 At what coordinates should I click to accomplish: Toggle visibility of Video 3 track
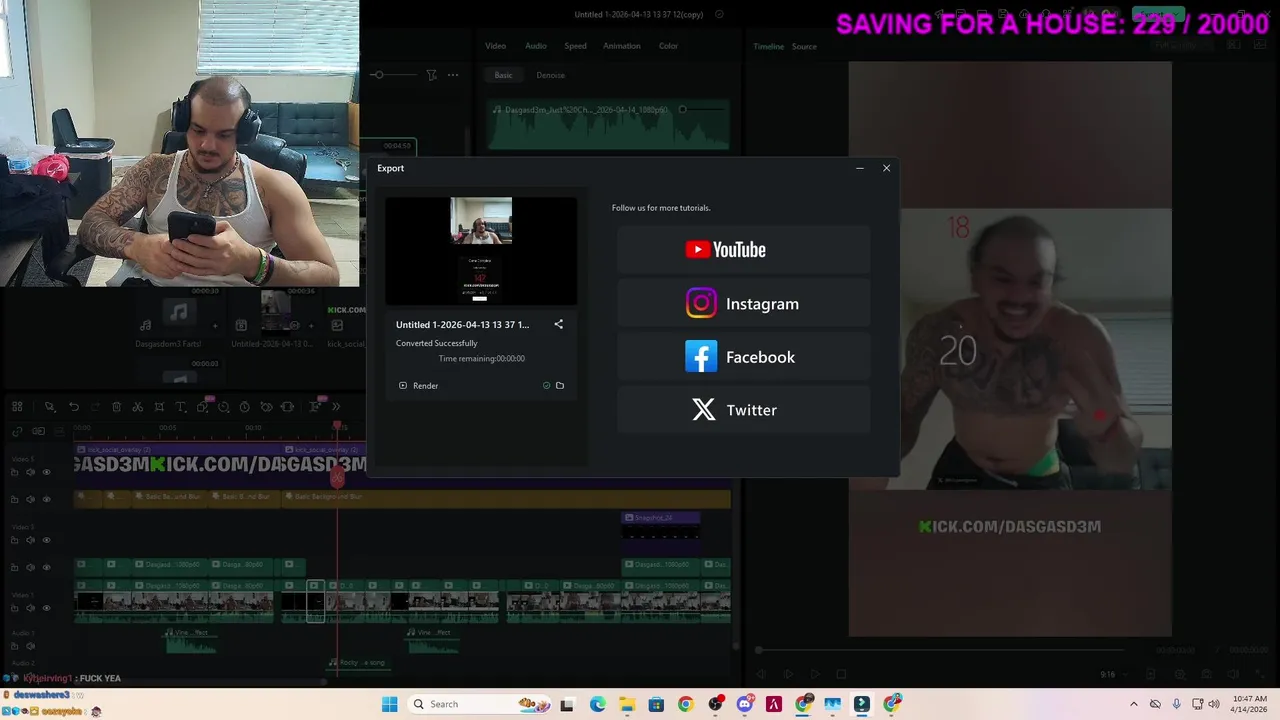coord(46,540)
